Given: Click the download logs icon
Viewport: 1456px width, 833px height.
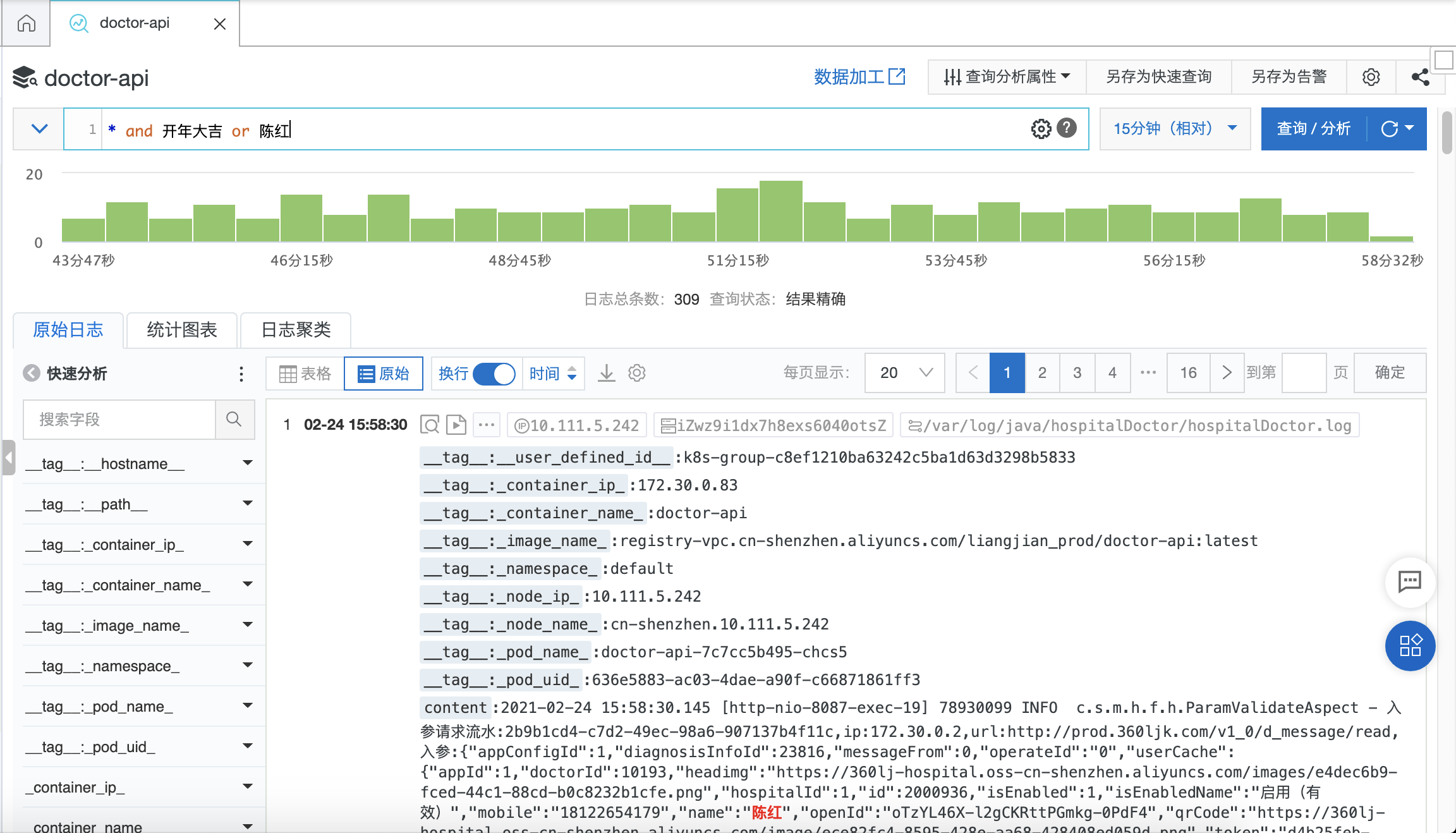Looking at the screenshot, I should pos(606,374).
